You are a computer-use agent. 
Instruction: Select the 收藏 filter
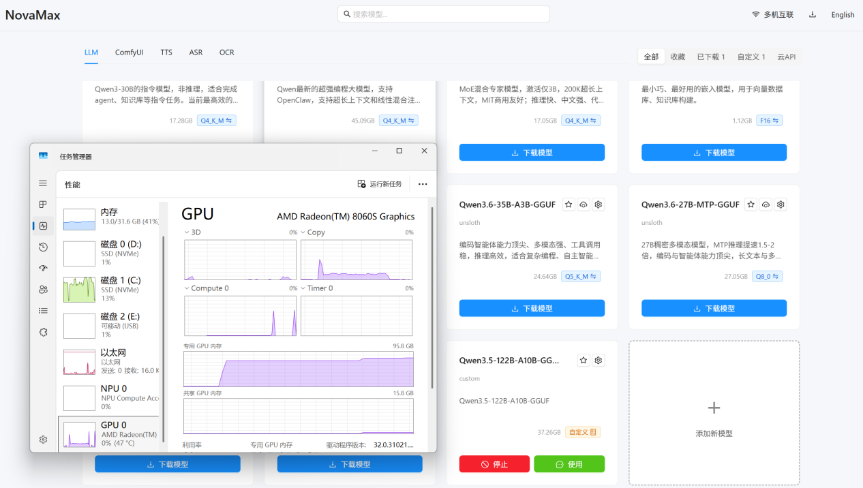(x=678, y=57)
